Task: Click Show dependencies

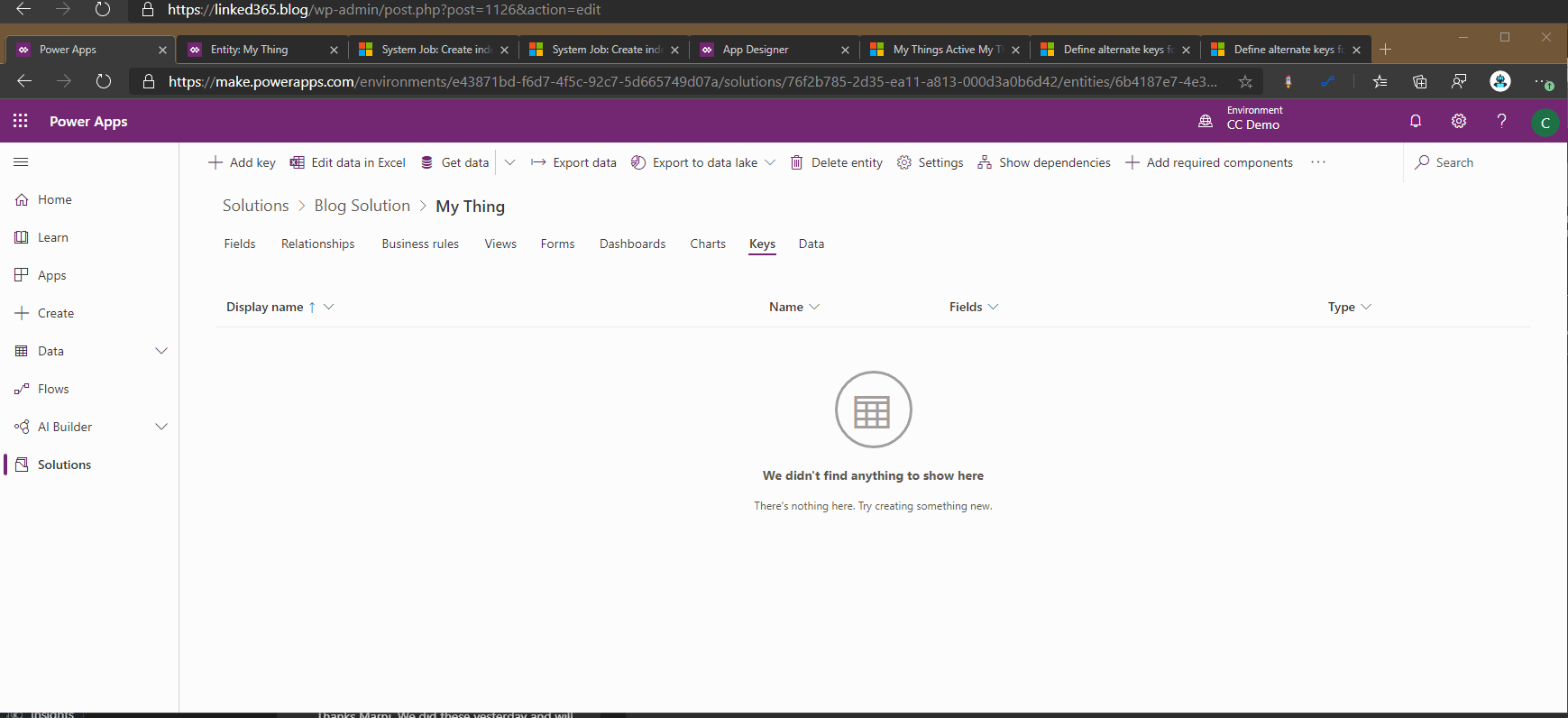Action: (1044, 162)
